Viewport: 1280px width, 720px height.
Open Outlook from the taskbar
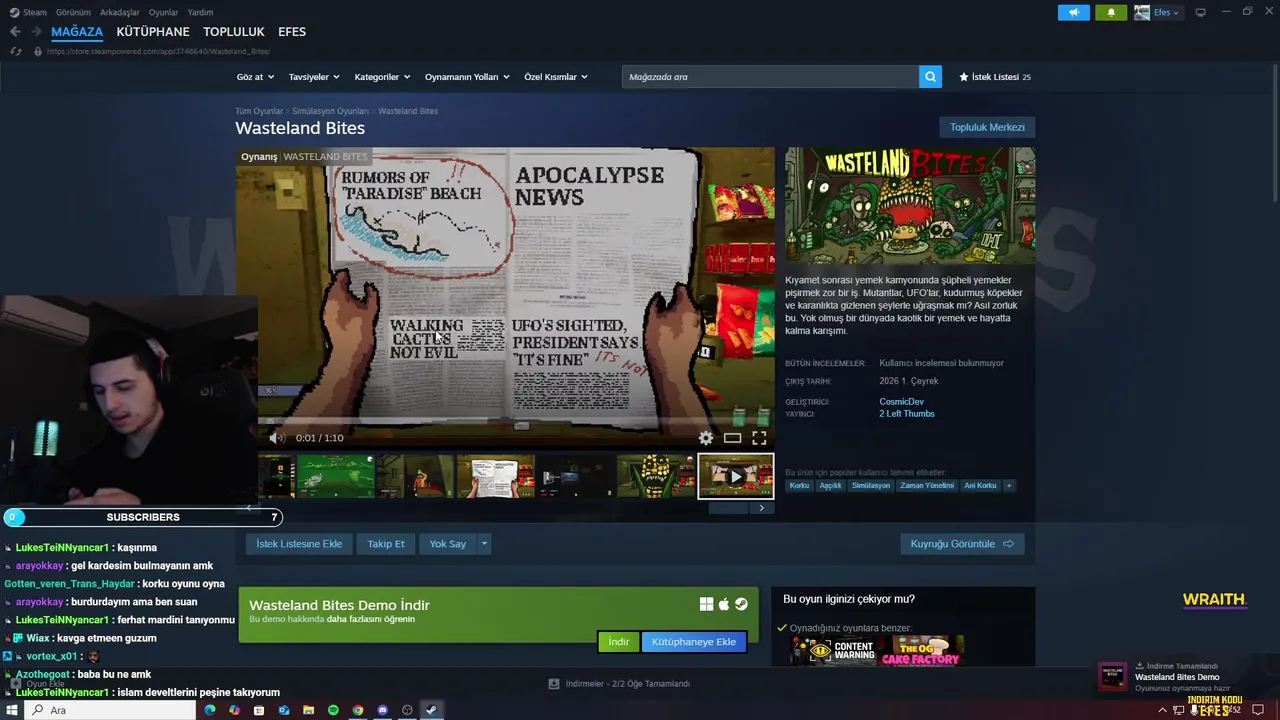tap(284, 710)
